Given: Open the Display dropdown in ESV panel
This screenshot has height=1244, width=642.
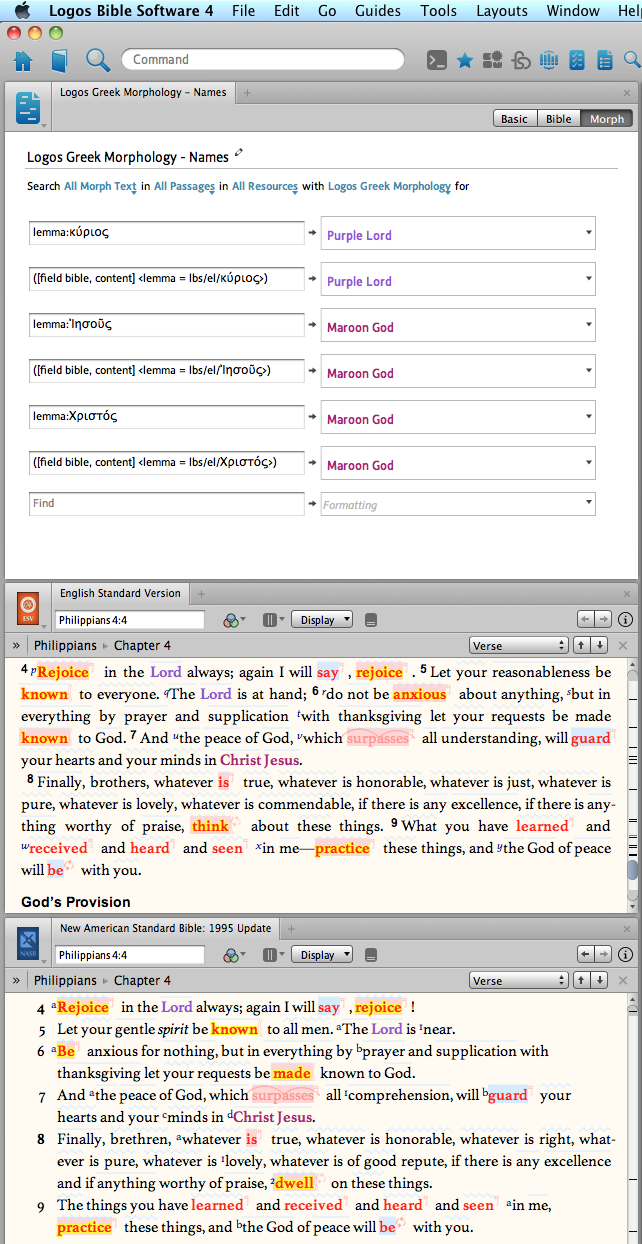Looking at the screenshot, I should [x=322, y=620].
